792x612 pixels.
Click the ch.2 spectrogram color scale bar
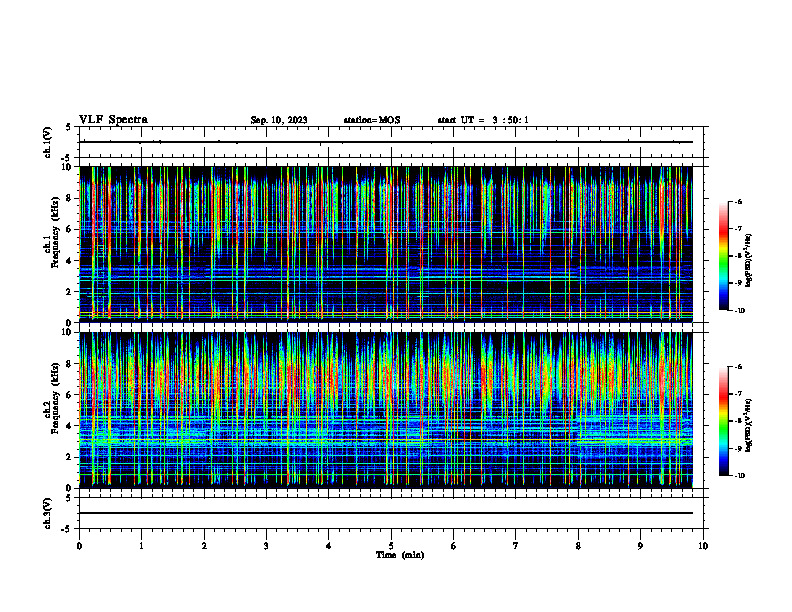724,421
